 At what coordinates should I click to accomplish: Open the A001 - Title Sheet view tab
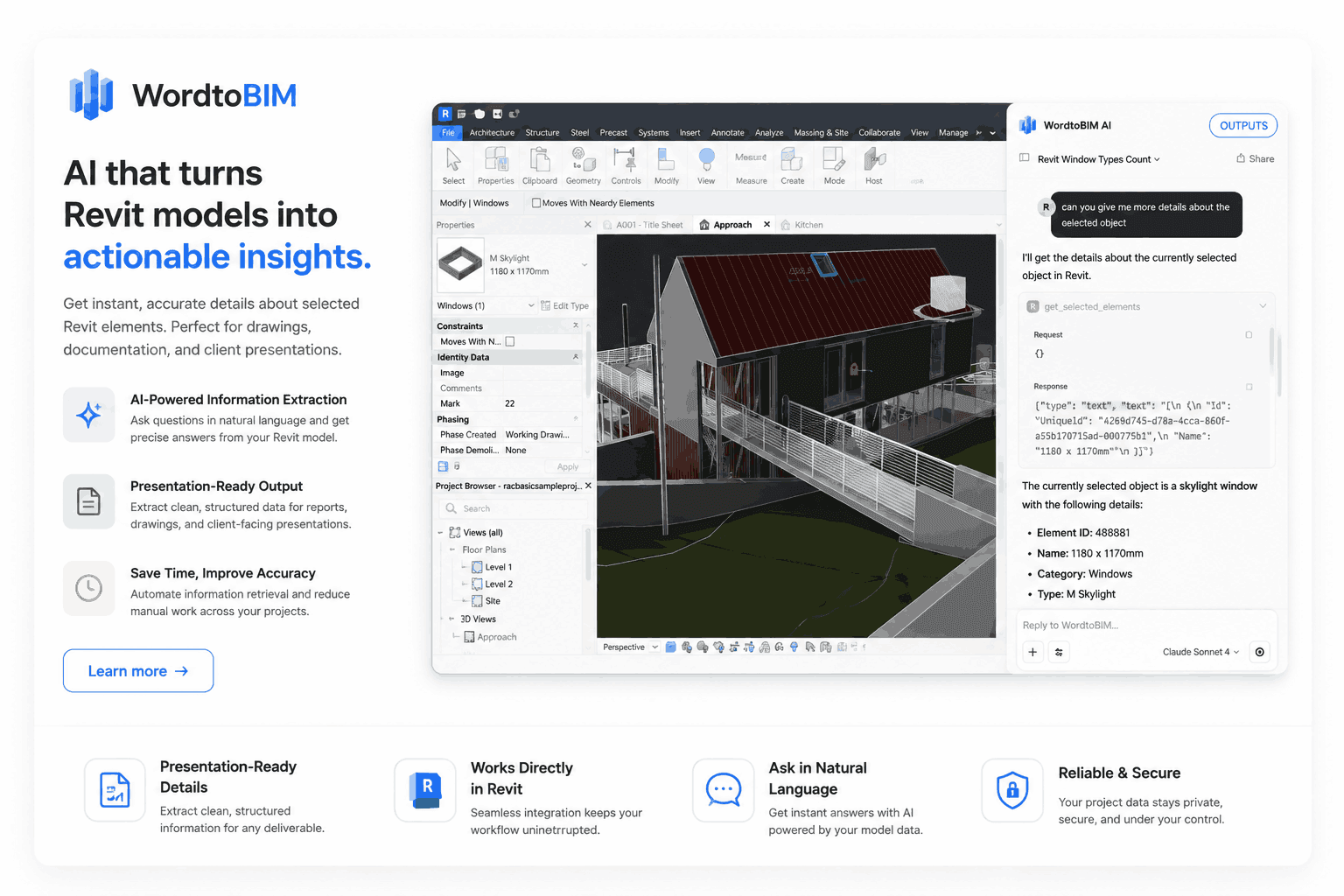643,225
